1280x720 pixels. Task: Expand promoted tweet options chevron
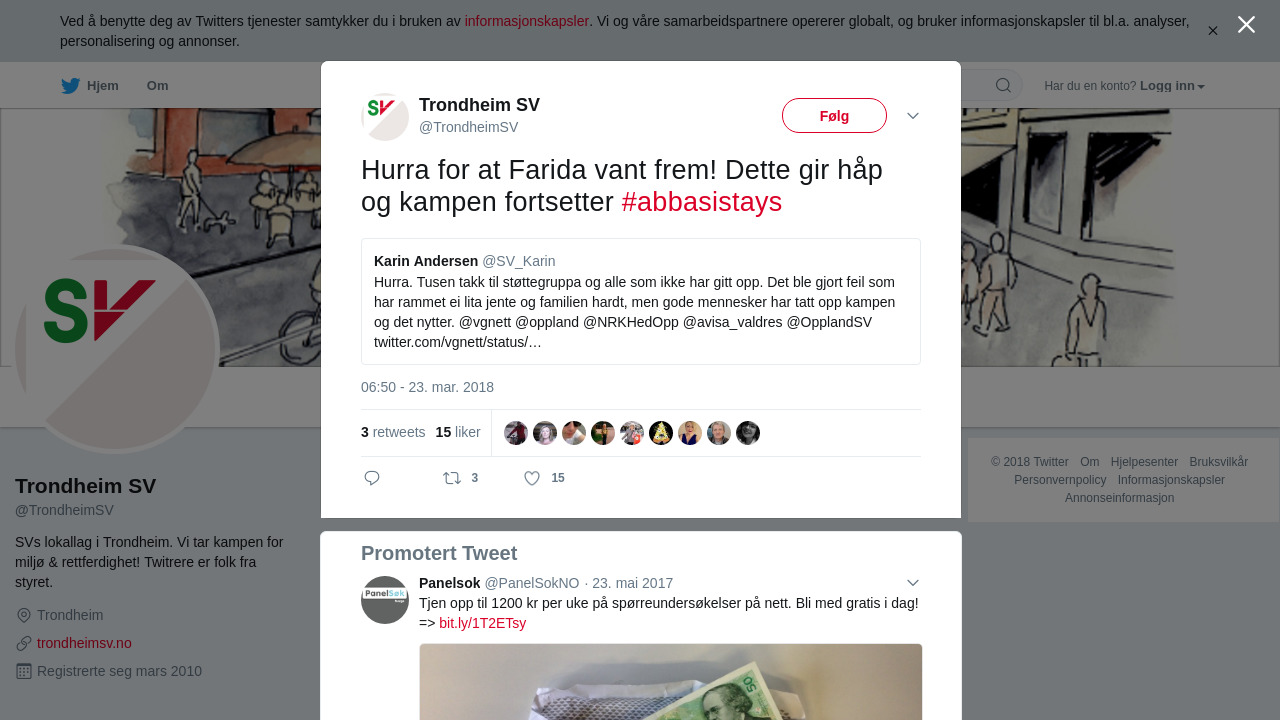[x=913, y=583]
